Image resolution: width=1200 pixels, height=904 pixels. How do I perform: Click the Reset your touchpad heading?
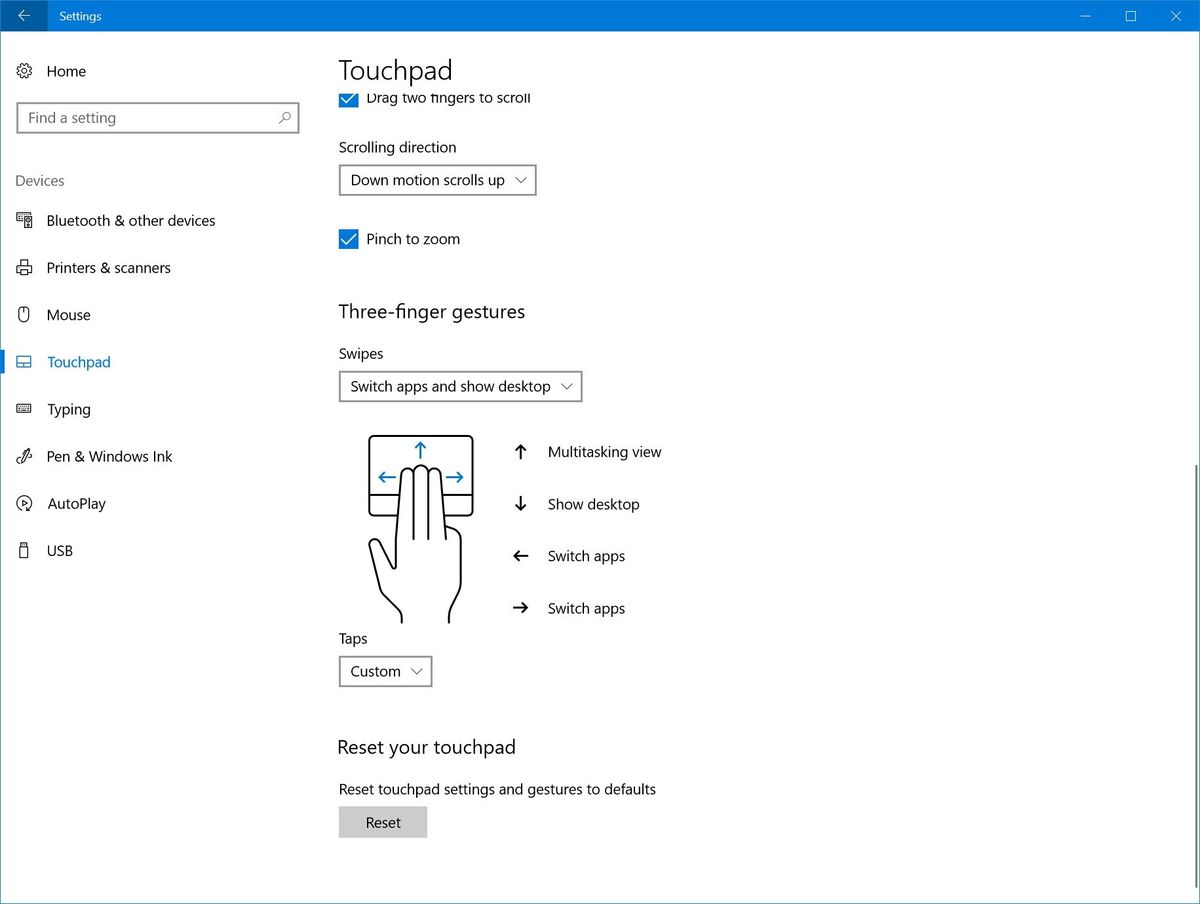click(x=426, y=747)
